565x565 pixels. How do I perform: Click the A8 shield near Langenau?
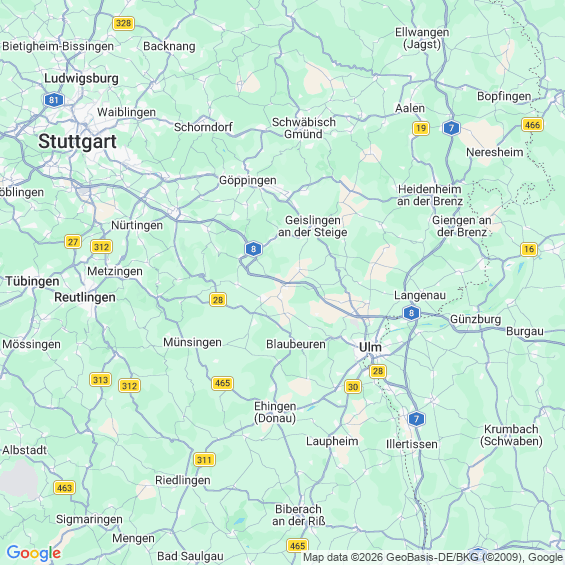(x=411, y=313)
